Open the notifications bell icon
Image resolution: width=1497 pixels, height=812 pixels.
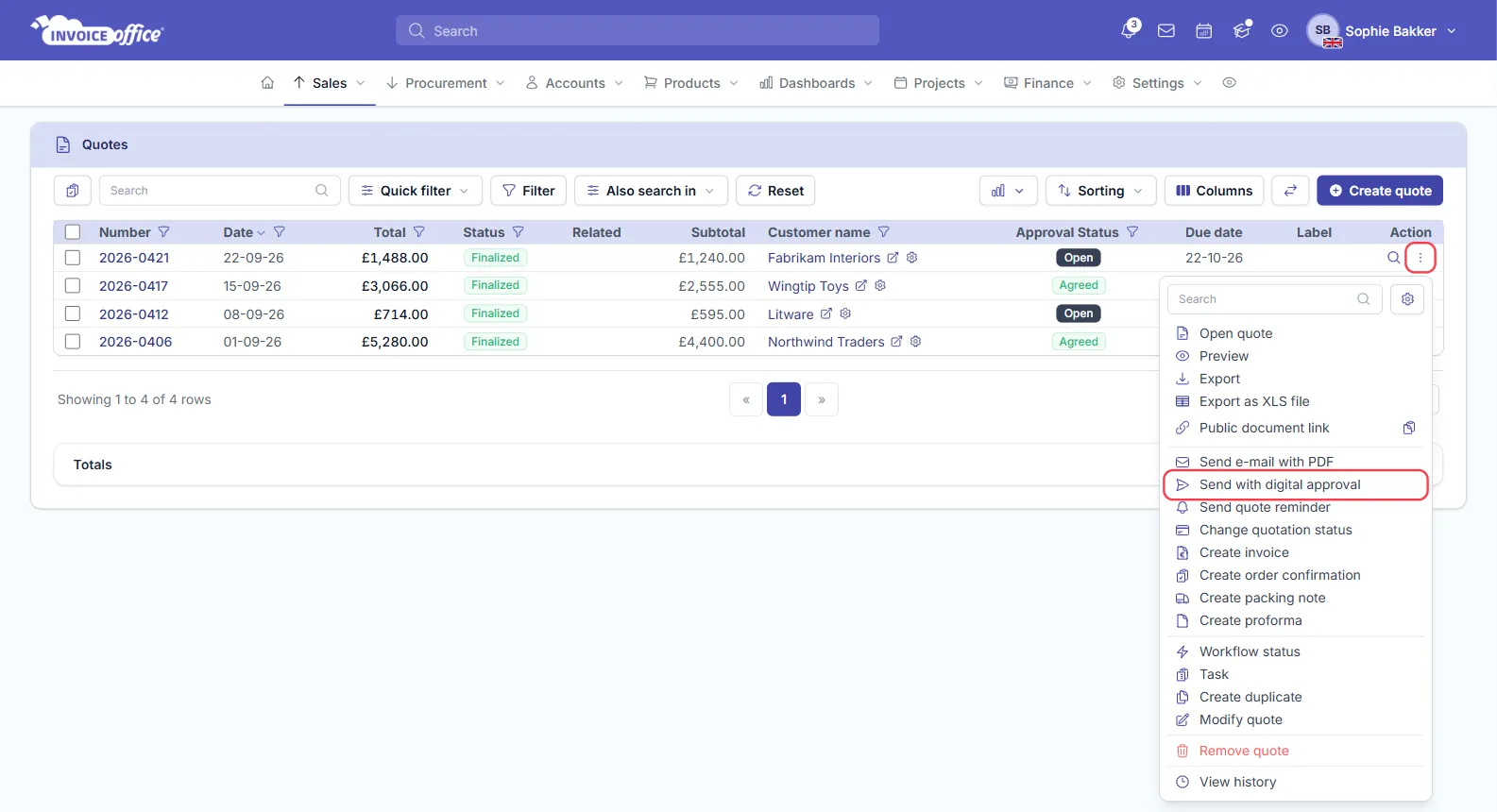1129,30
